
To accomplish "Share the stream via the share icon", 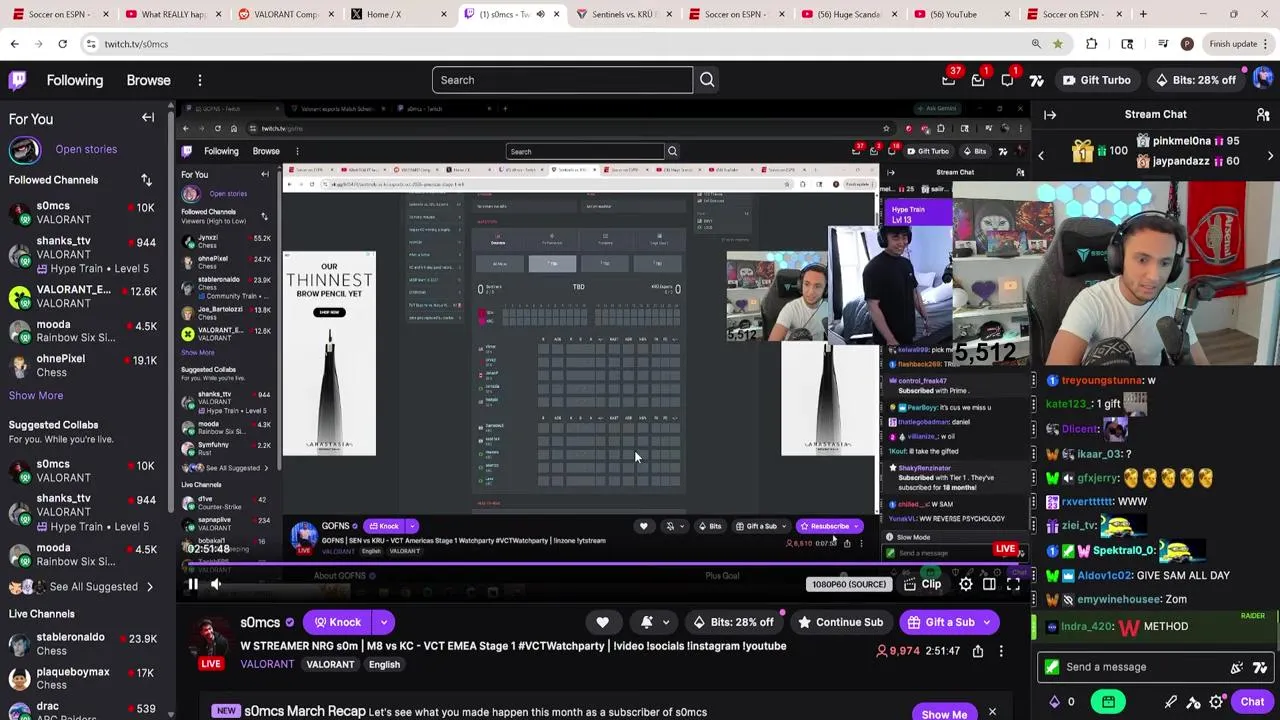I will coord(978,651).
